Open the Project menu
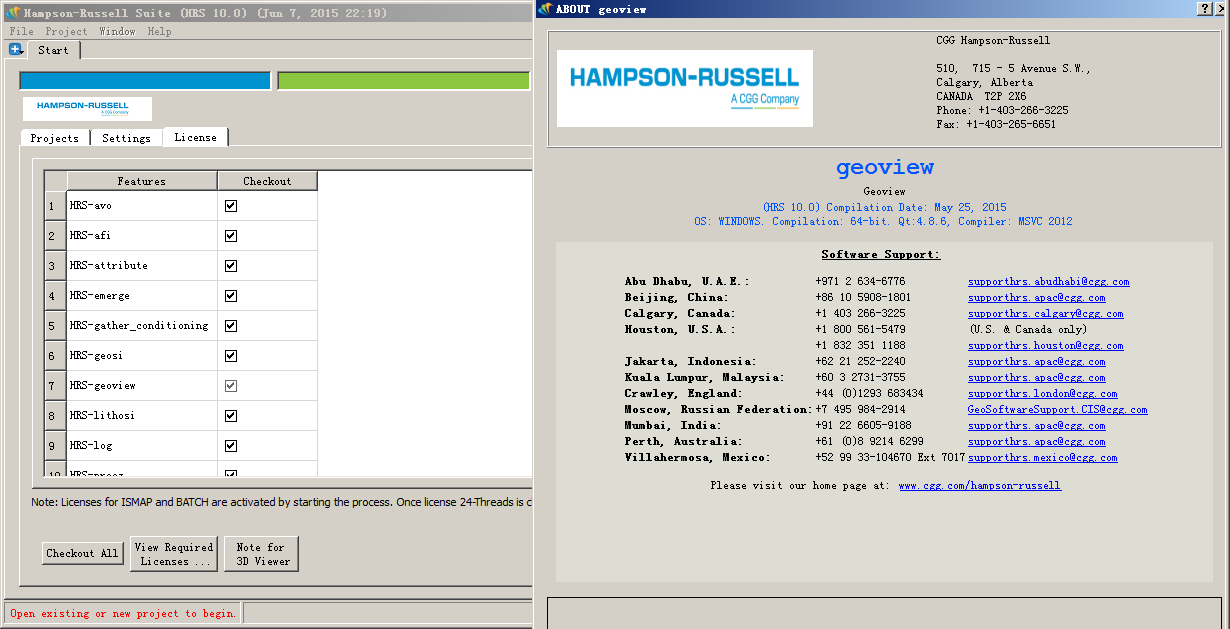This screenshot has width=1230, height=629. [66, 32]
